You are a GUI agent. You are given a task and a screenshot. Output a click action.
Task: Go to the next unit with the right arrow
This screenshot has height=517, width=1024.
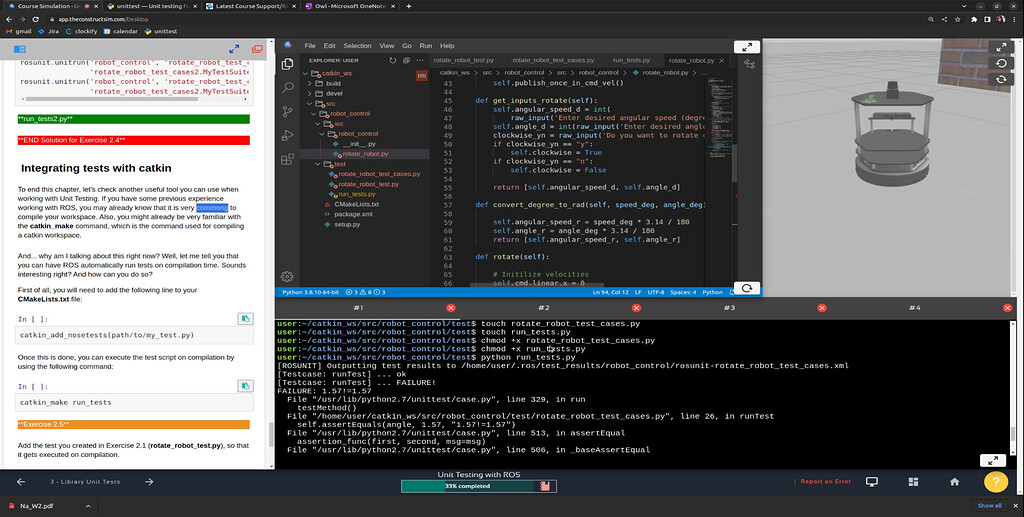click(149, 482)
